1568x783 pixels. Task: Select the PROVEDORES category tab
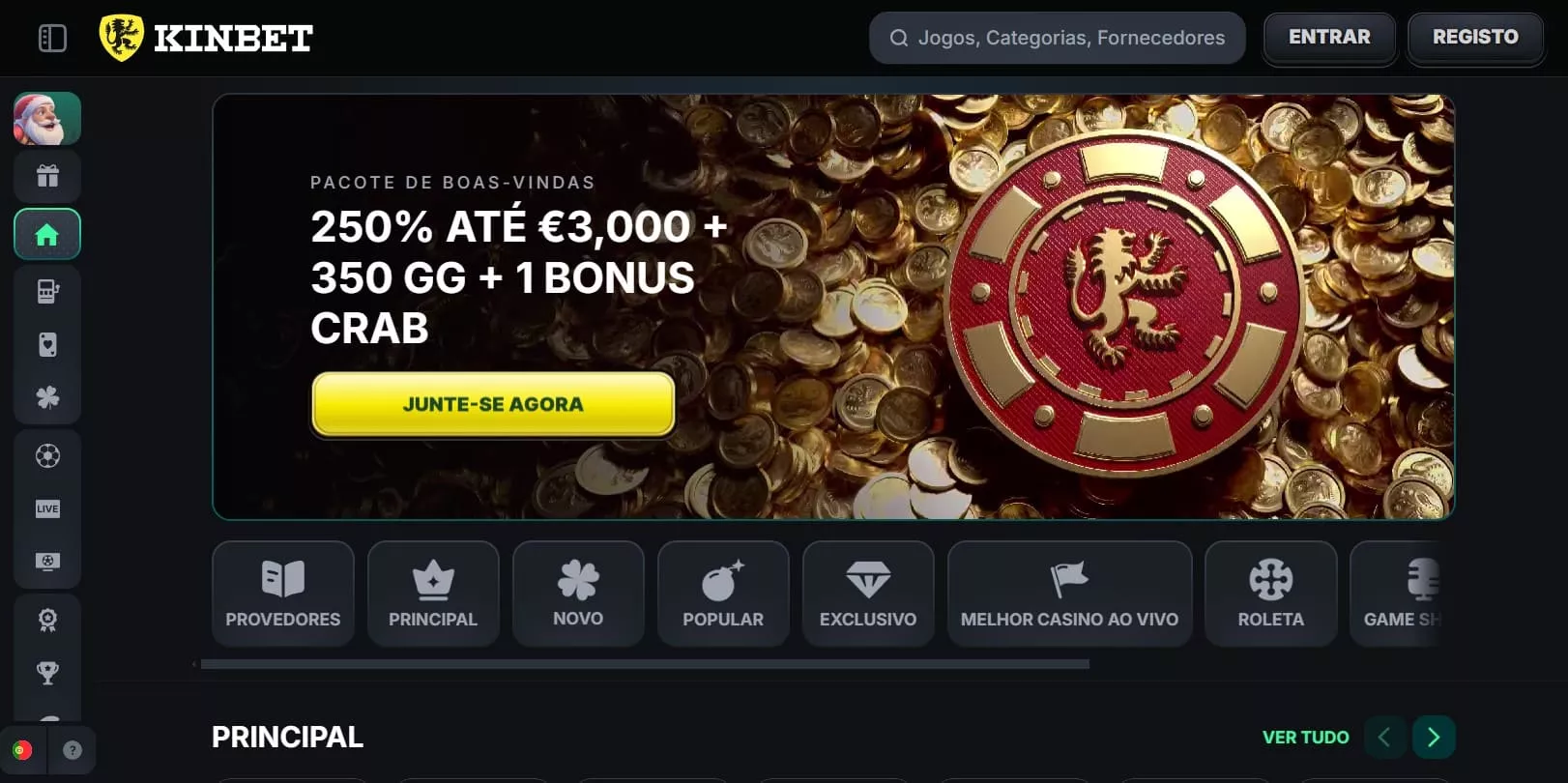tap(283, 594)
